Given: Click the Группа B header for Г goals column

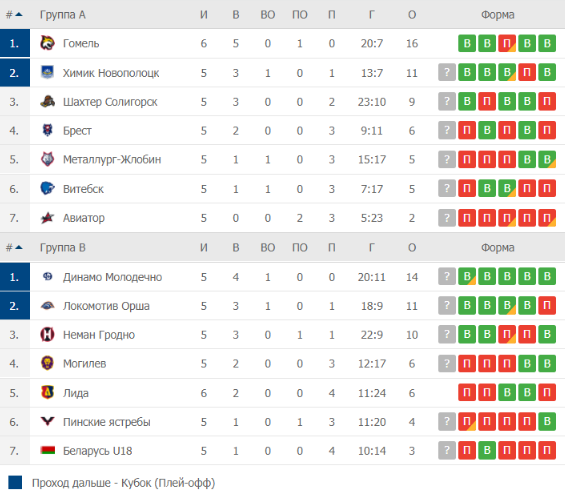Looking at the screenshot, I should 372,248.
